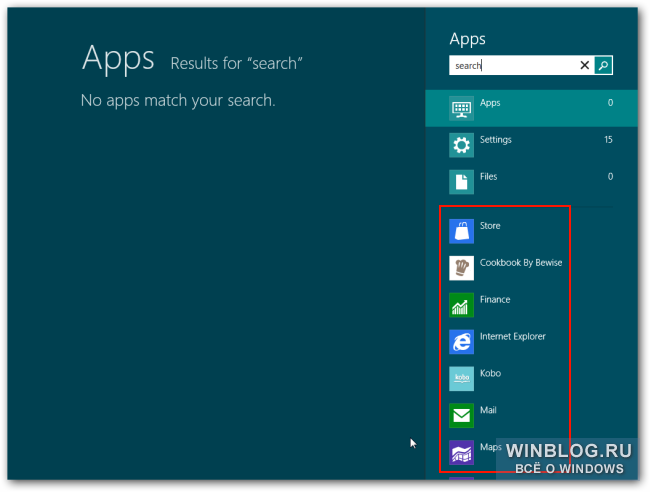Click the Settings result count 15
The height and width of the screenshot is (492, 650).
[608, 140]
